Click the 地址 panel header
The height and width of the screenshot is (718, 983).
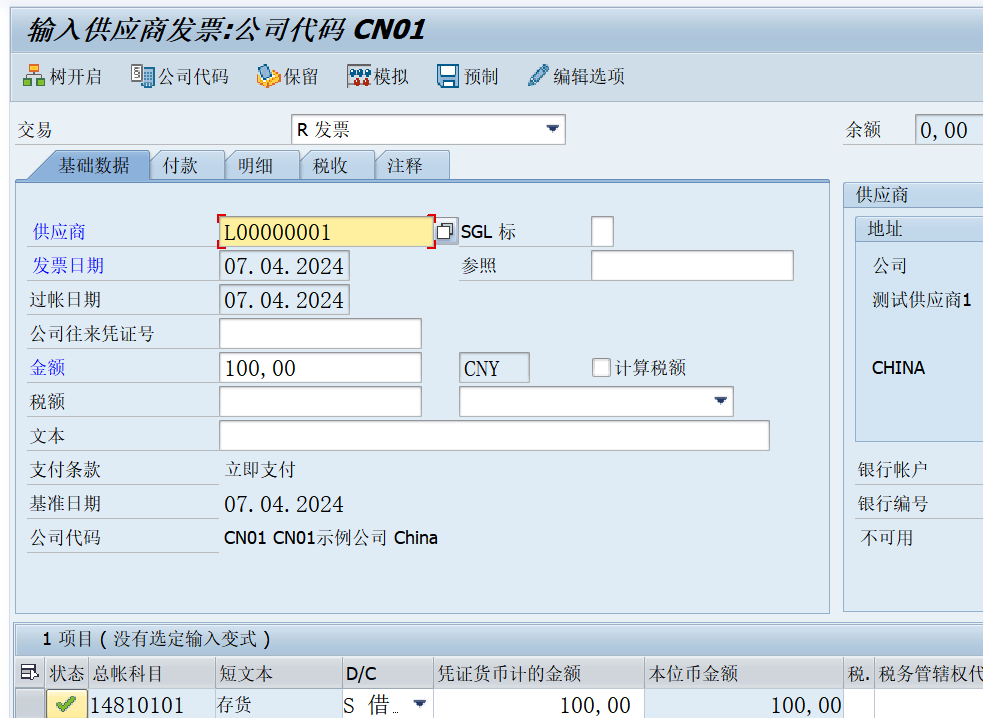[920, 229]
